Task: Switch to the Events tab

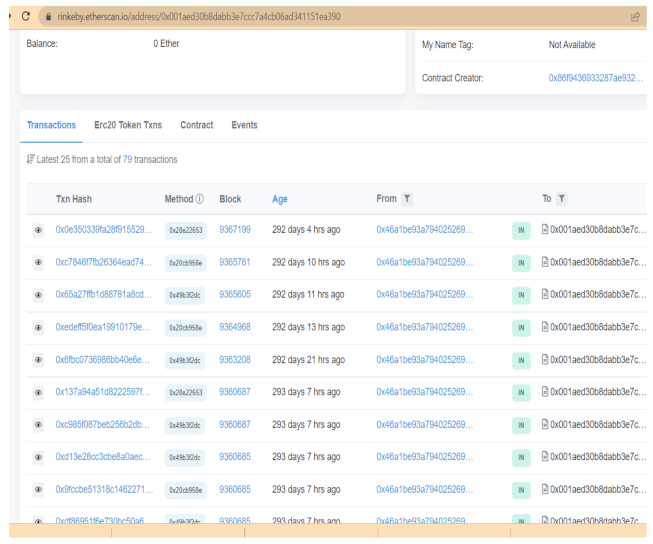Action: pos(244,125)
